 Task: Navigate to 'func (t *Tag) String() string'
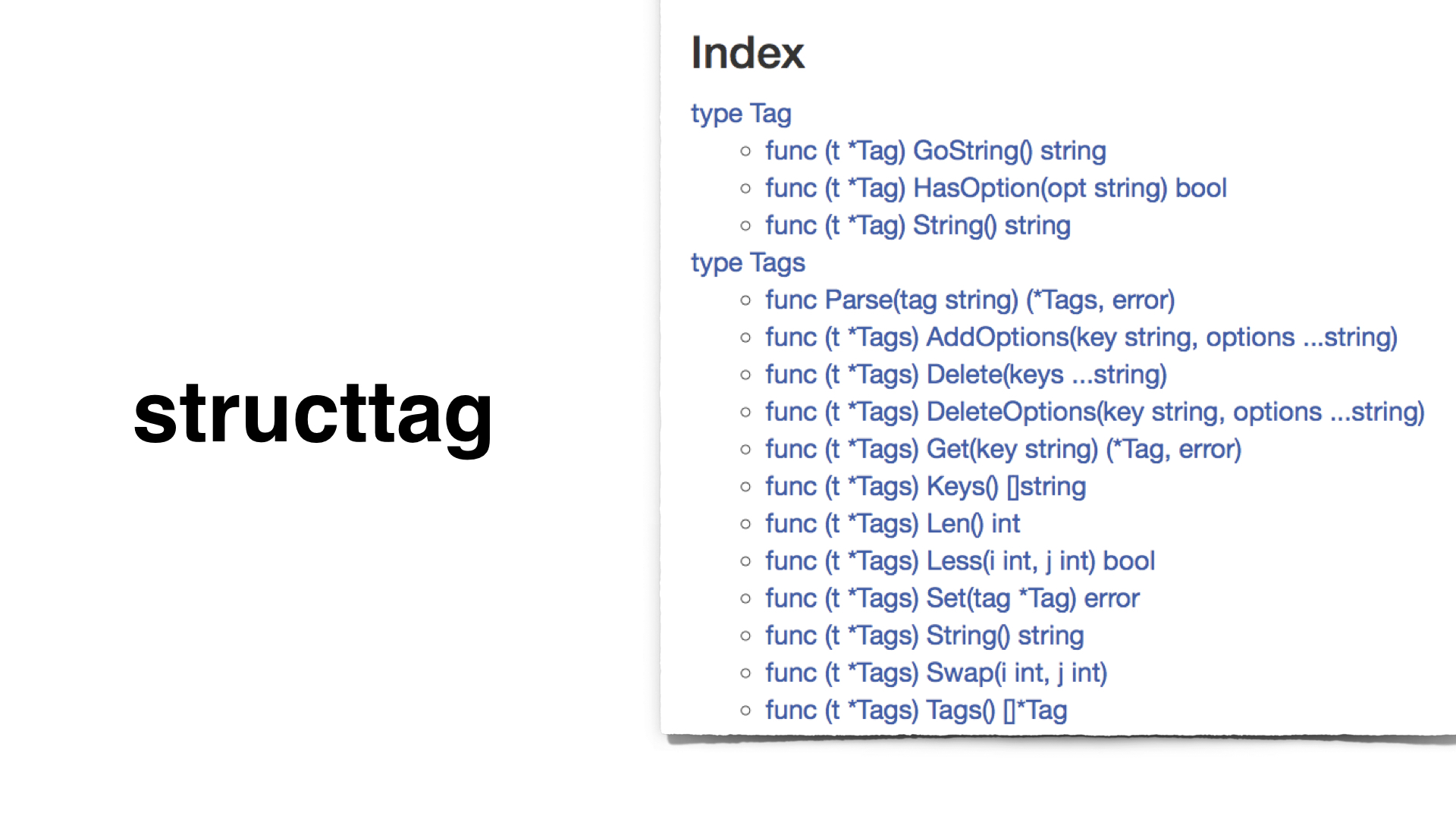917,225
